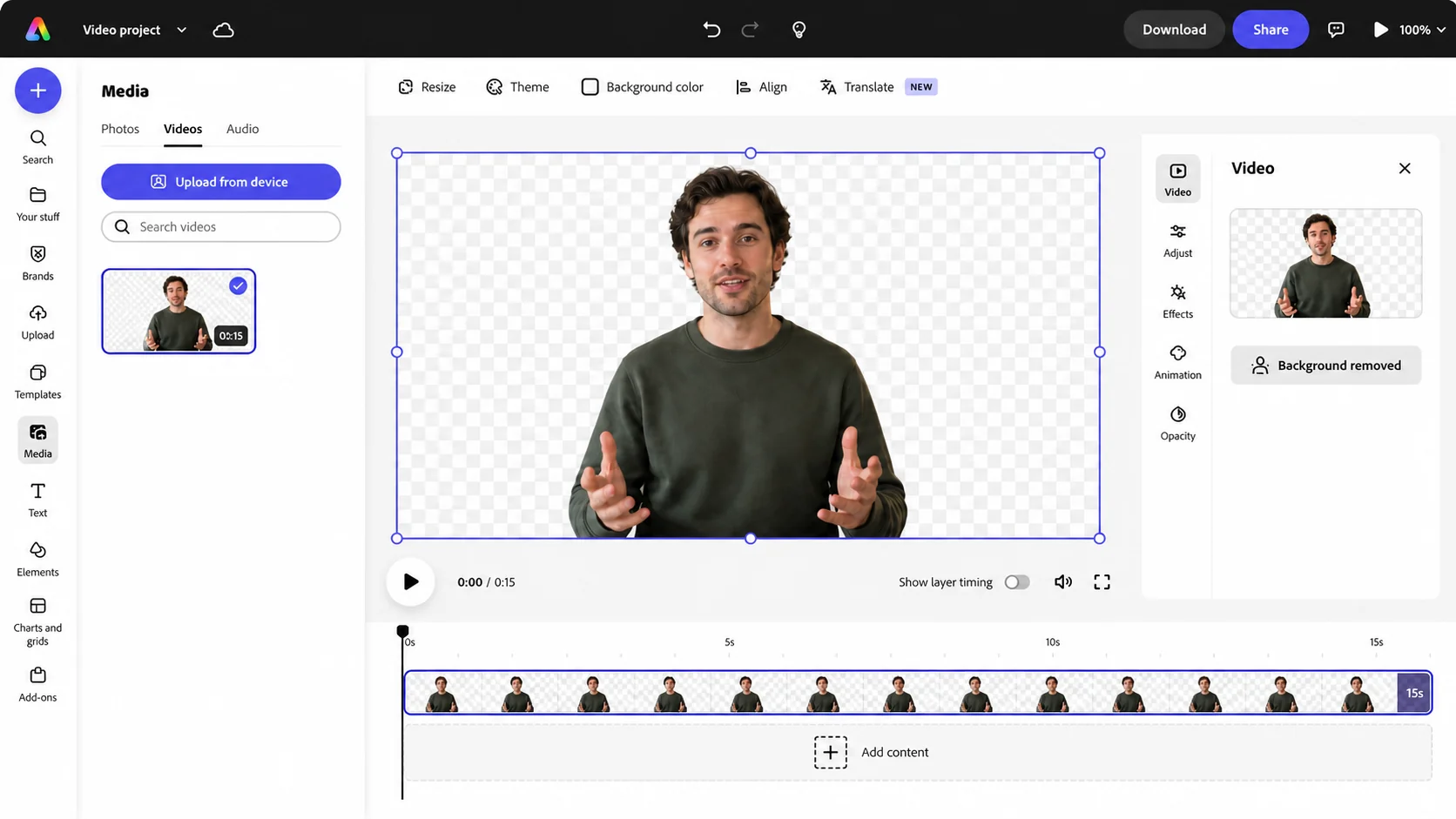This screenshot has width=1456, height=819.
Task: Switch to the Audio tab
Action: click(242, 129)
